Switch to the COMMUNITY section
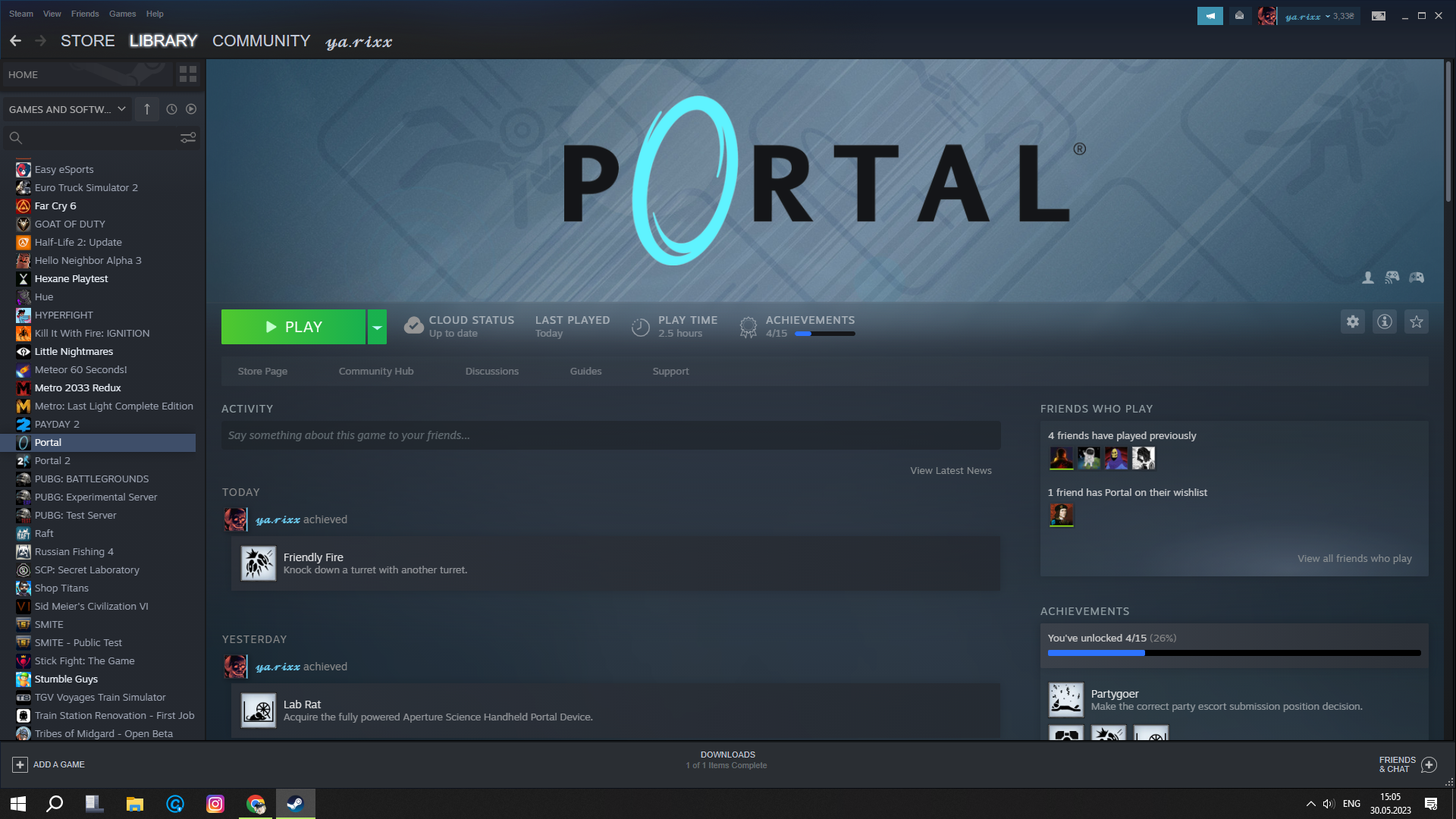The width and height of the screenshot is (1456, 819). (262, 41)
